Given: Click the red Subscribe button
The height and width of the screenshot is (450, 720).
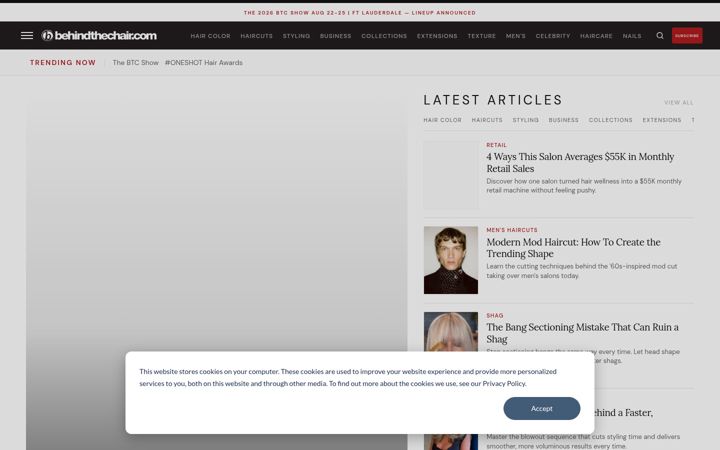Looking at the screenshot, I should pyautogui.click(x=687, y=35).
